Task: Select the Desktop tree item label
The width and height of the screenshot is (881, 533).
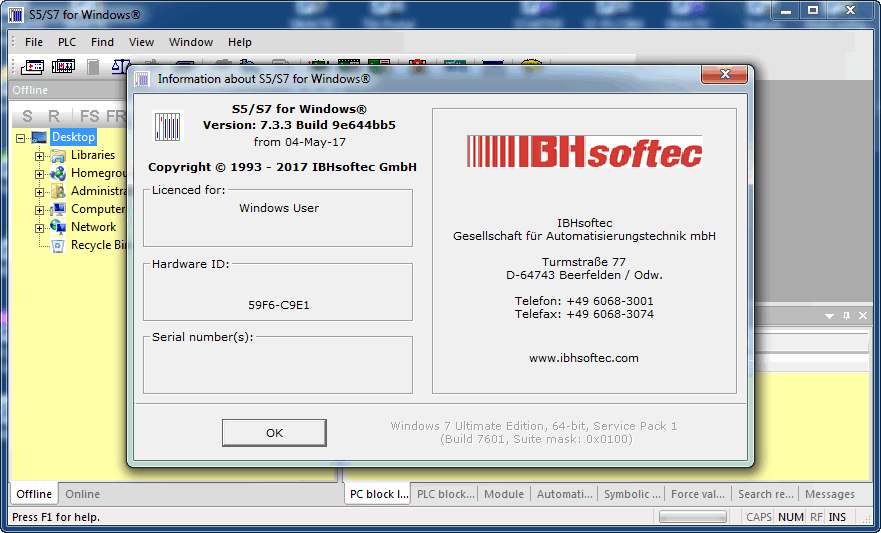Action: (74, 137)
